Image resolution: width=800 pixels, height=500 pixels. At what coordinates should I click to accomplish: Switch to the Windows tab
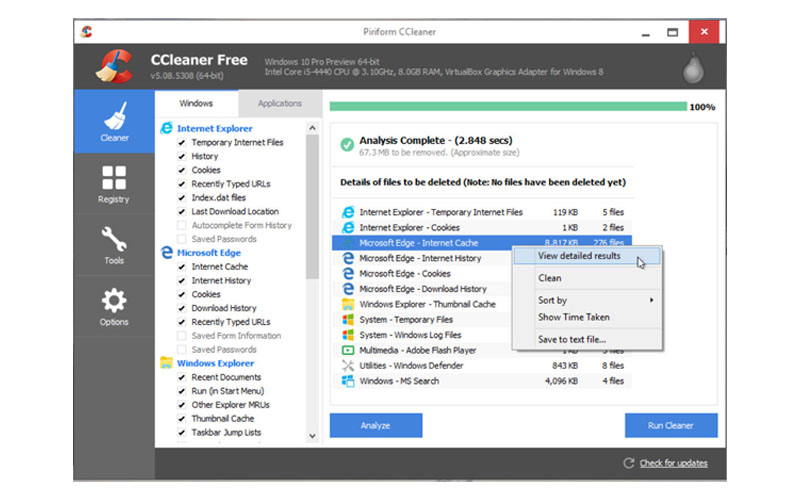(196, 103)
